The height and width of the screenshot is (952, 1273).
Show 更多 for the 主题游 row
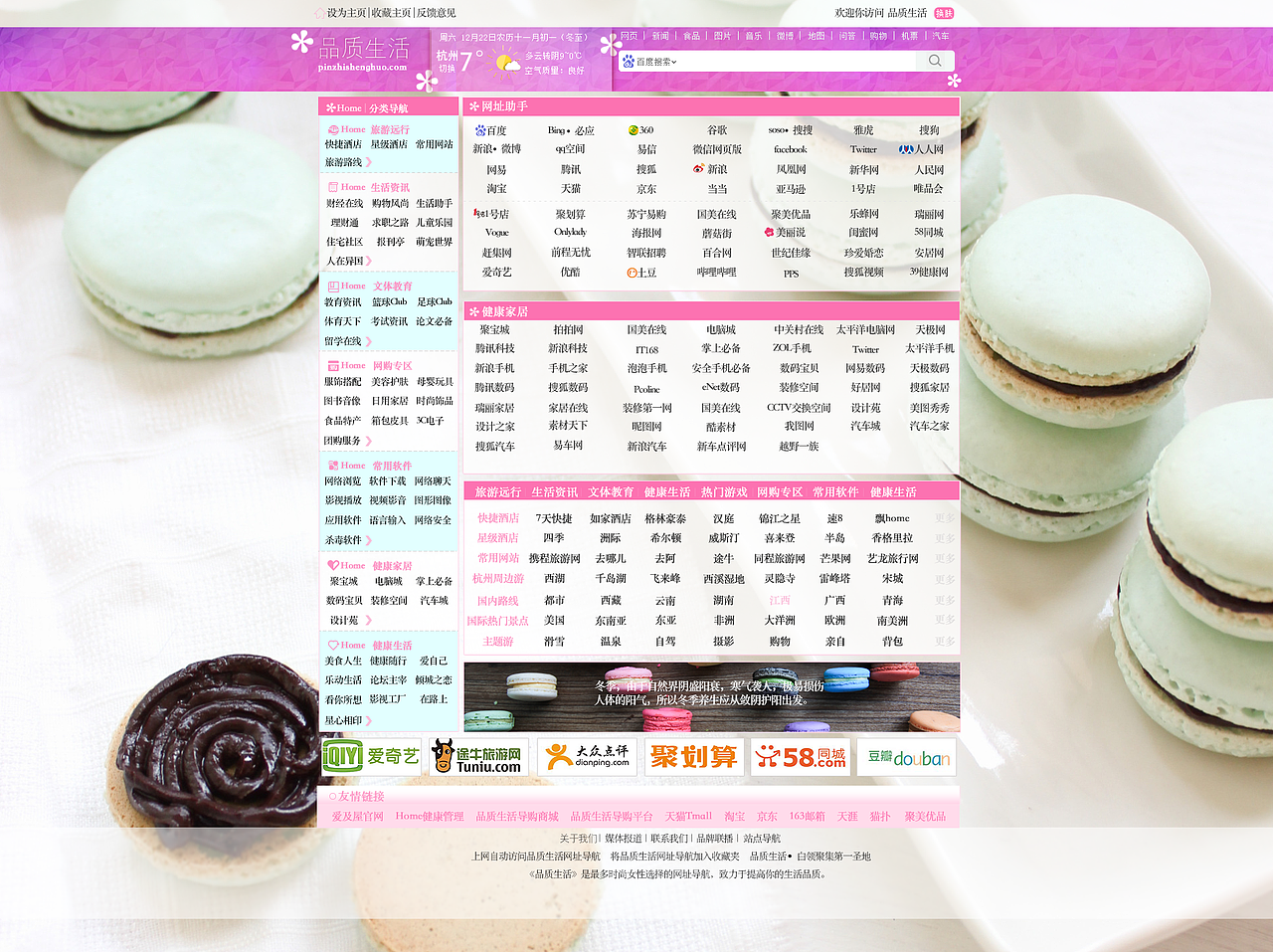945,642
